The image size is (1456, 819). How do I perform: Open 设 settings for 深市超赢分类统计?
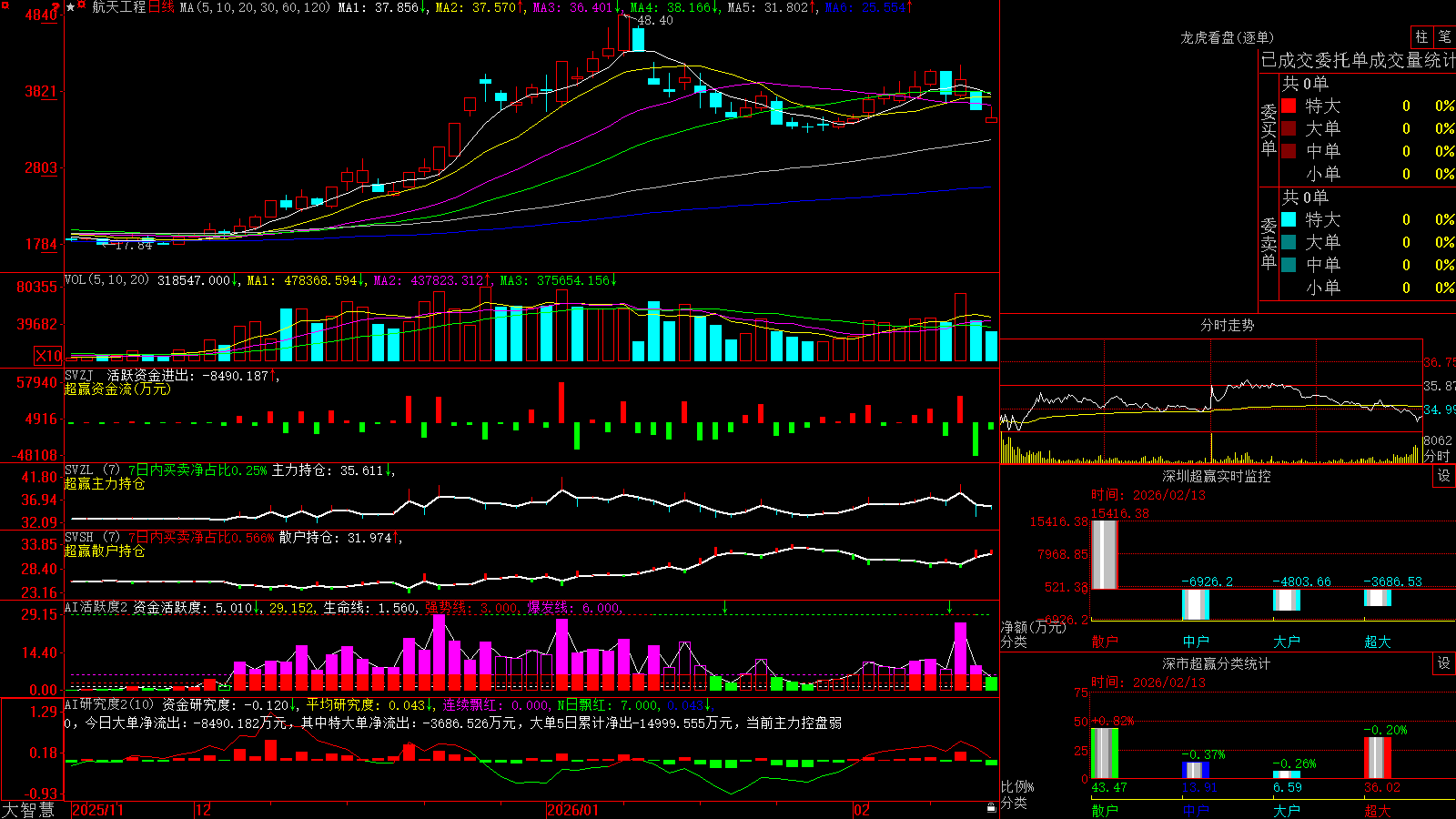point(1444,663)
